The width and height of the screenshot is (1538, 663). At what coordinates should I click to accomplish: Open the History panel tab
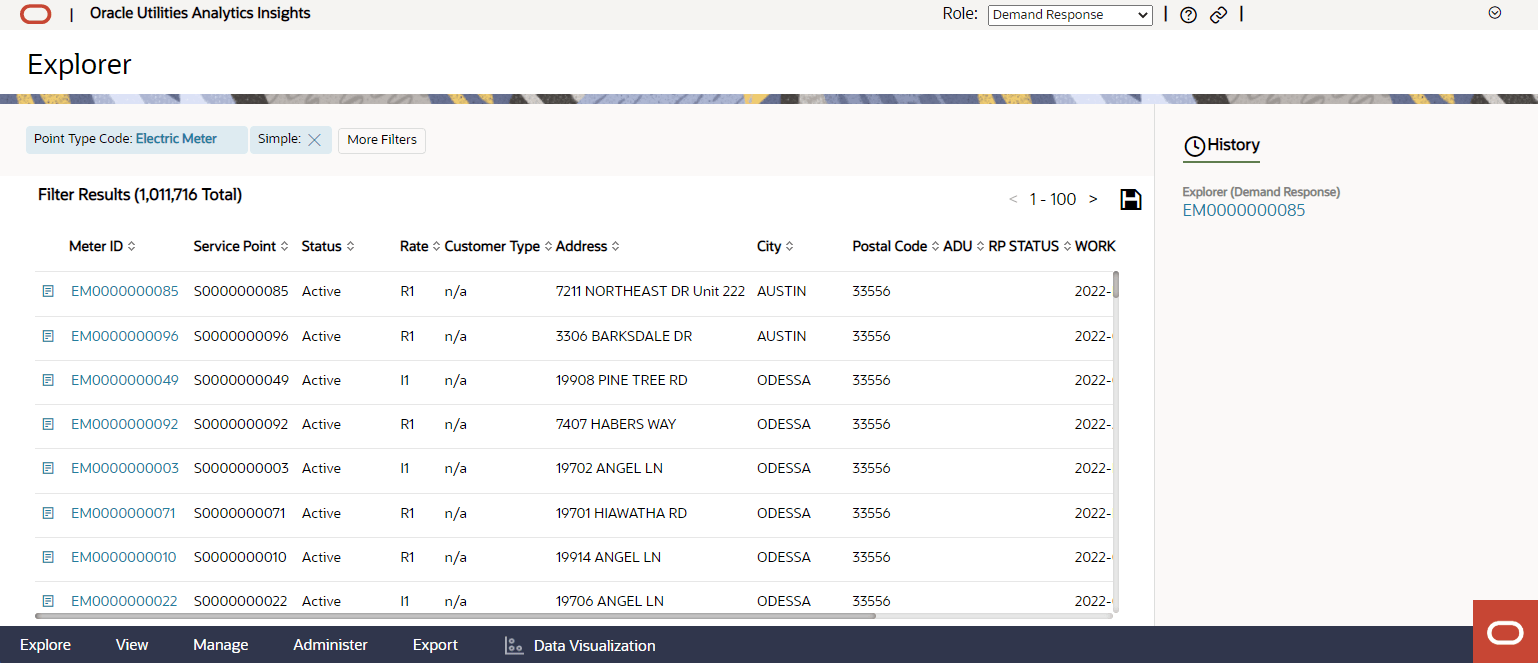[1221, 146]
